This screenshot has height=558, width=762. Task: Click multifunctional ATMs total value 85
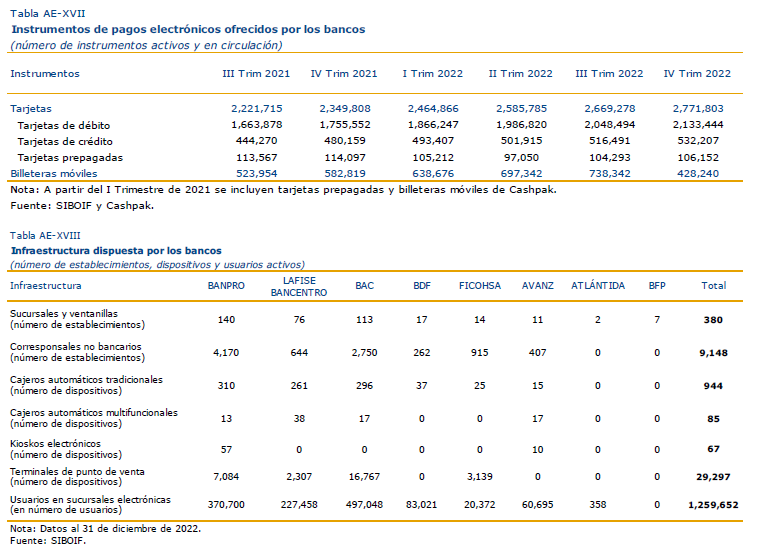[x=713, y=419]
